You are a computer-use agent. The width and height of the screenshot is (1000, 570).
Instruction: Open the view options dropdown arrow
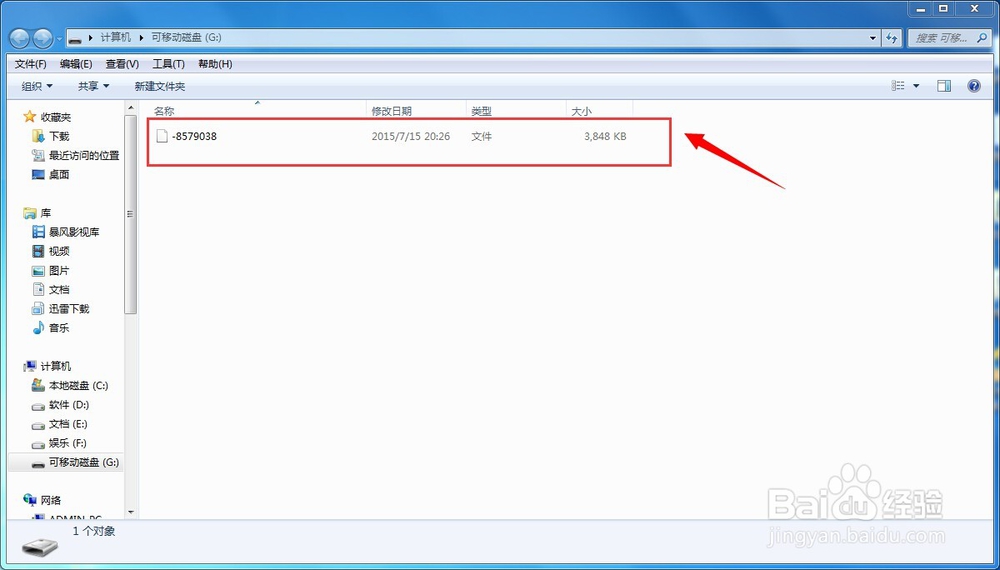[916, 85]
